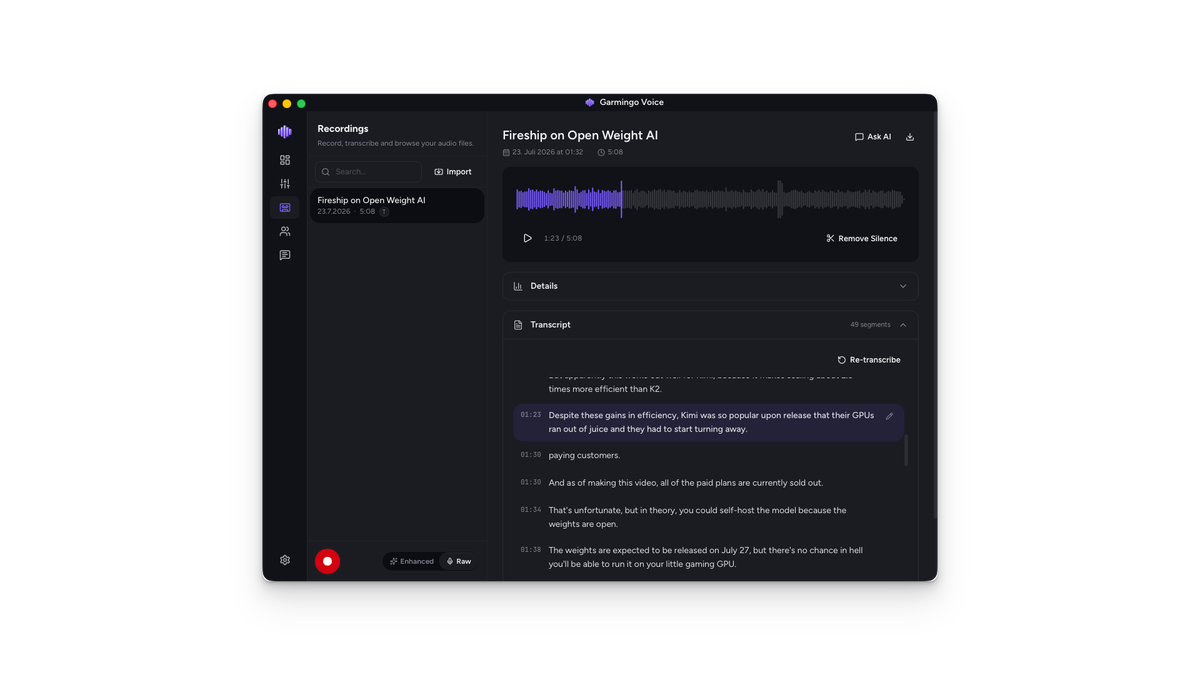
Task: Open the dashboard grid view in sidebar
Action: tap(285, 160)
